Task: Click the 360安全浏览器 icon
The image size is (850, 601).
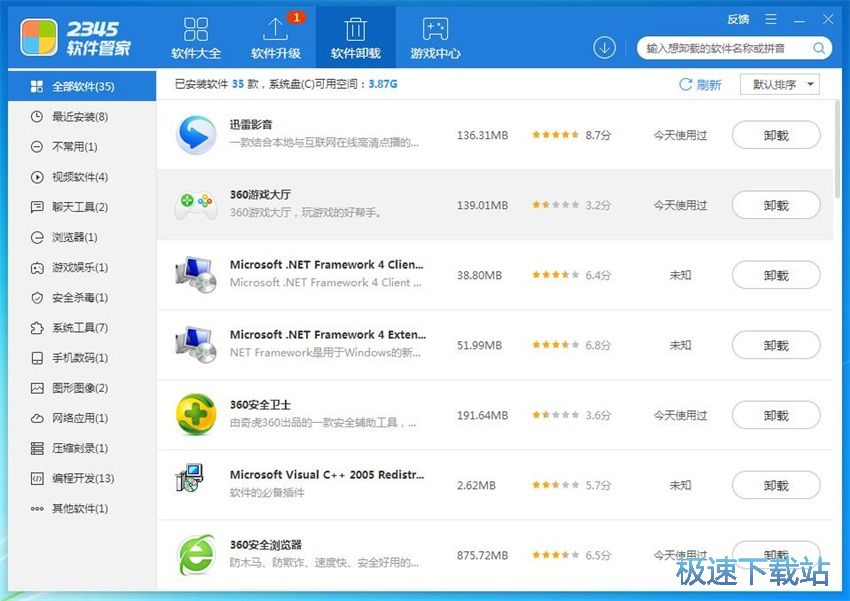Action: click(x=196, y=554)
